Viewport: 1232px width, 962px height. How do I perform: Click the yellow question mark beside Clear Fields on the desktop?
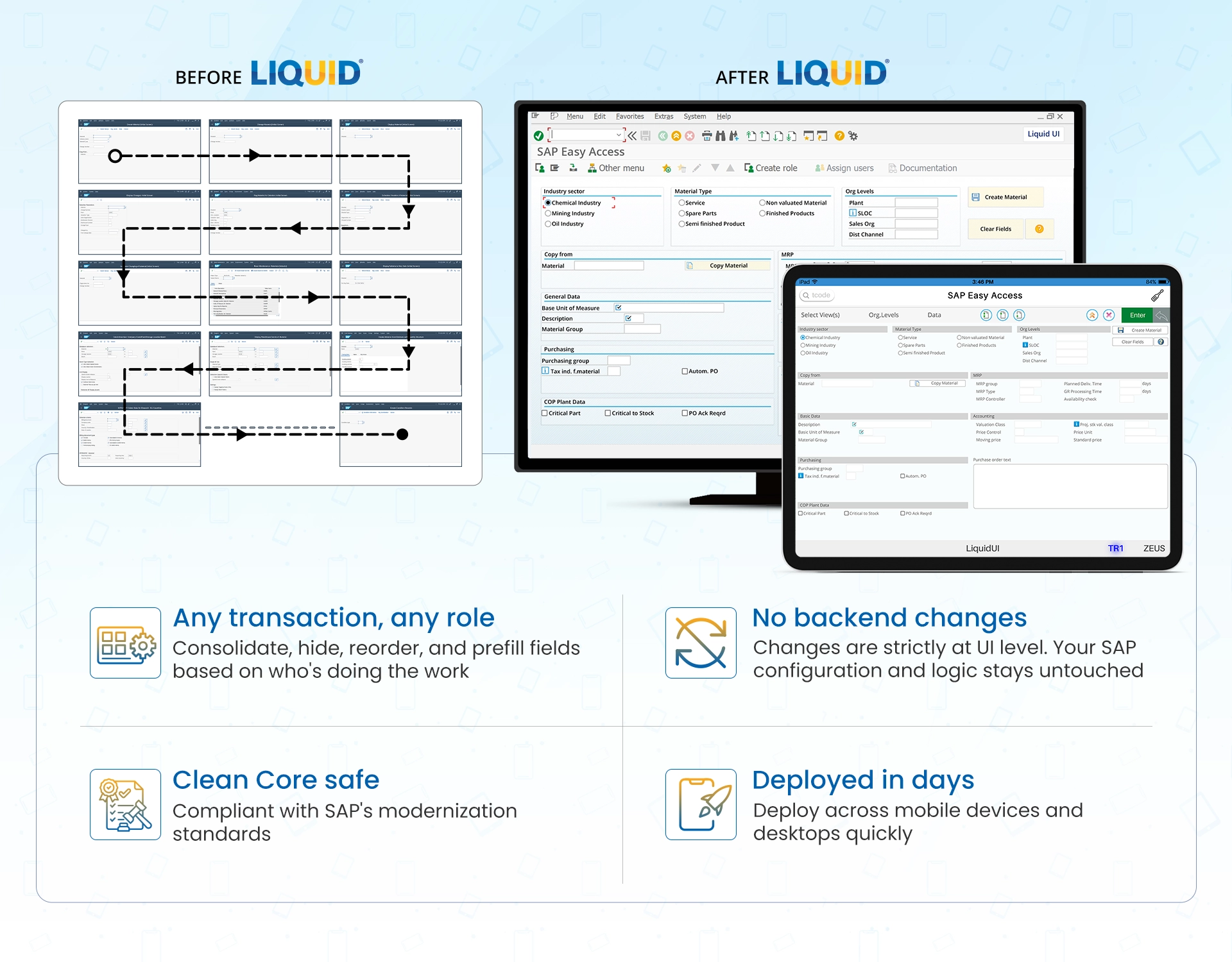(x=1039, y=229)
